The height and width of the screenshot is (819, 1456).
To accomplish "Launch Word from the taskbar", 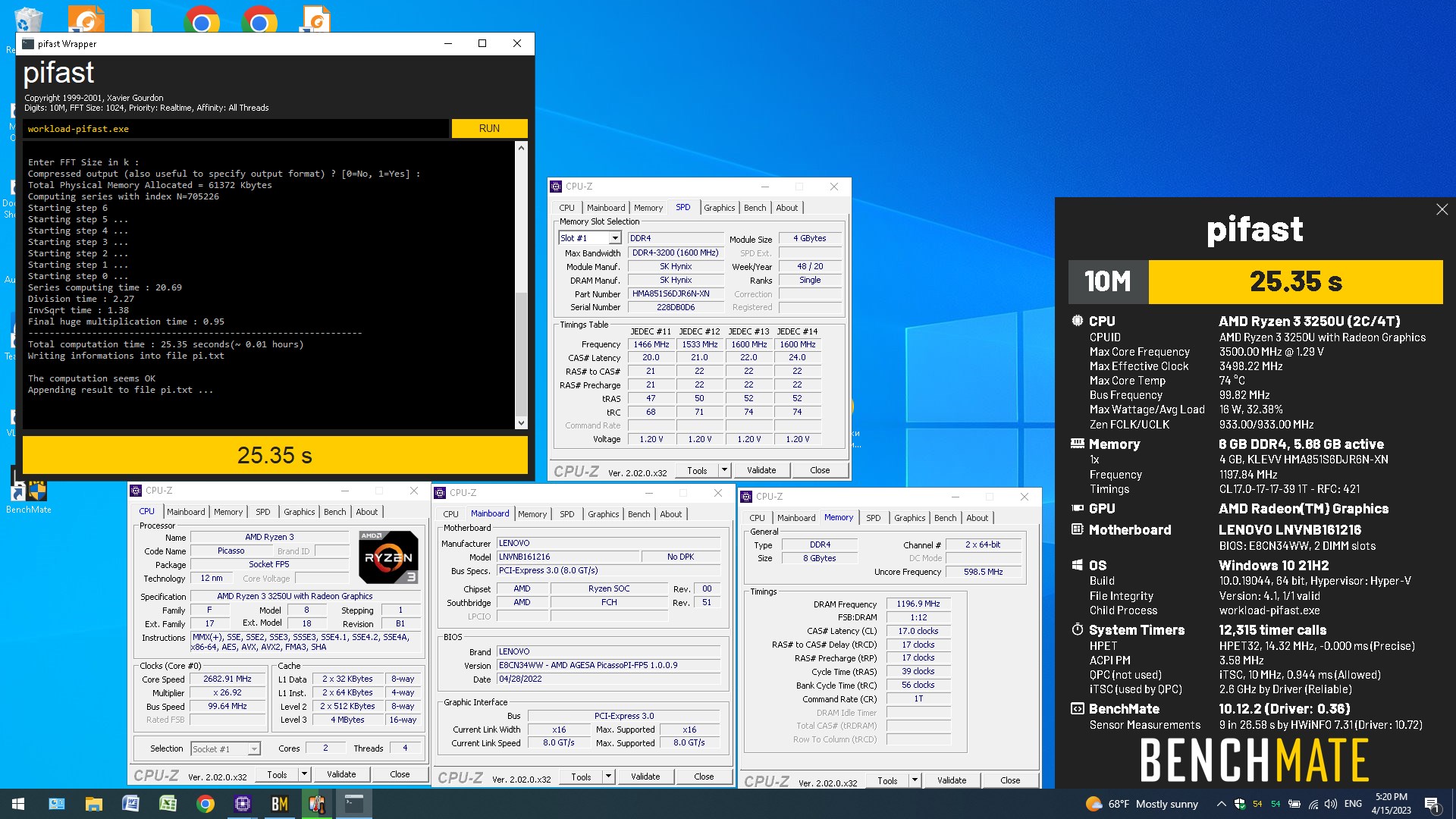I will pyautogui.click(x=130, y=804).
